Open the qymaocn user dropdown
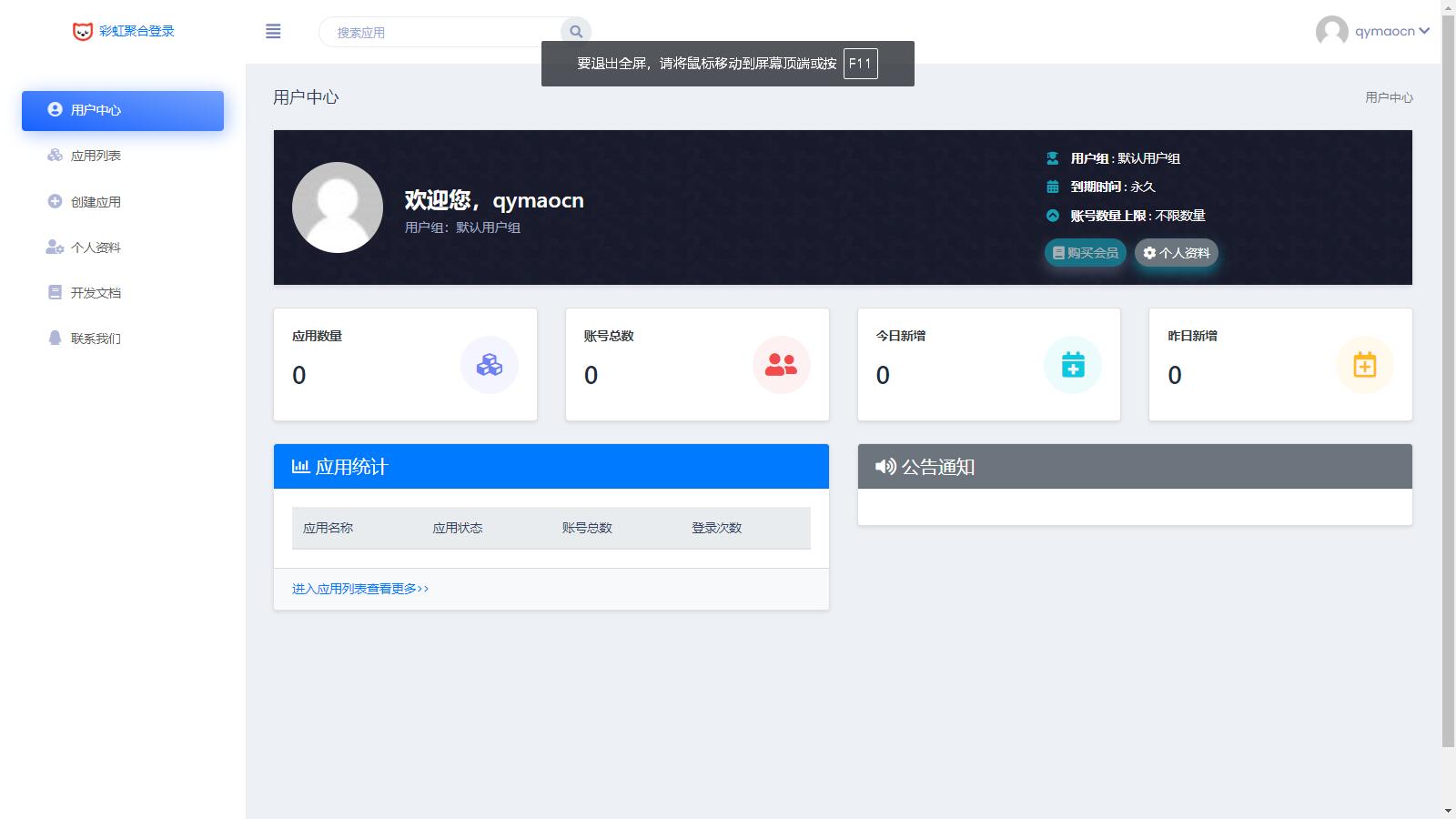The height and width of the screenshot is (819, 1456). 1391,31
